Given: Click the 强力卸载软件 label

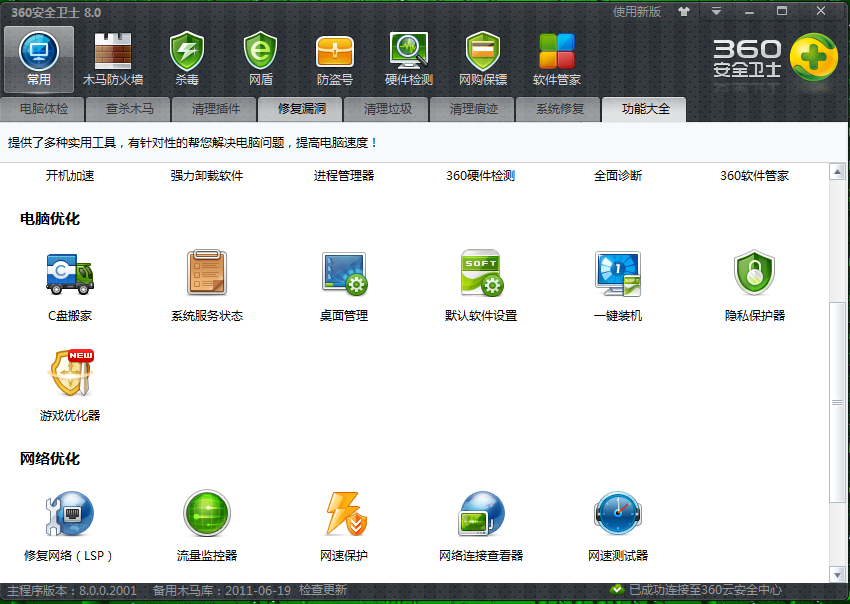Looking at the screenshot, I should tap(207, 176).
